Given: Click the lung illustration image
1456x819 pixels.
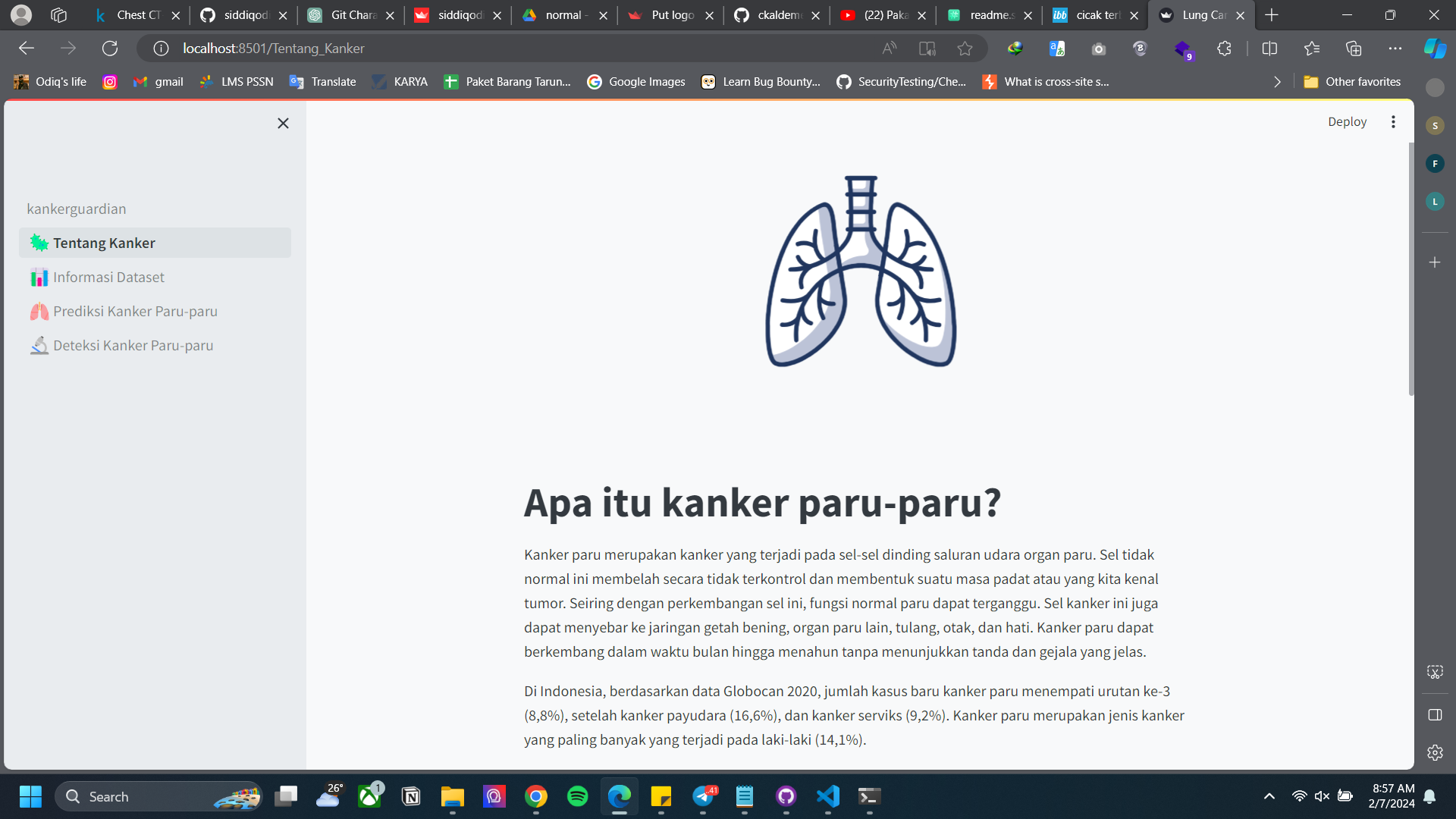Looking at the screenshot, I should pos(860,271).
